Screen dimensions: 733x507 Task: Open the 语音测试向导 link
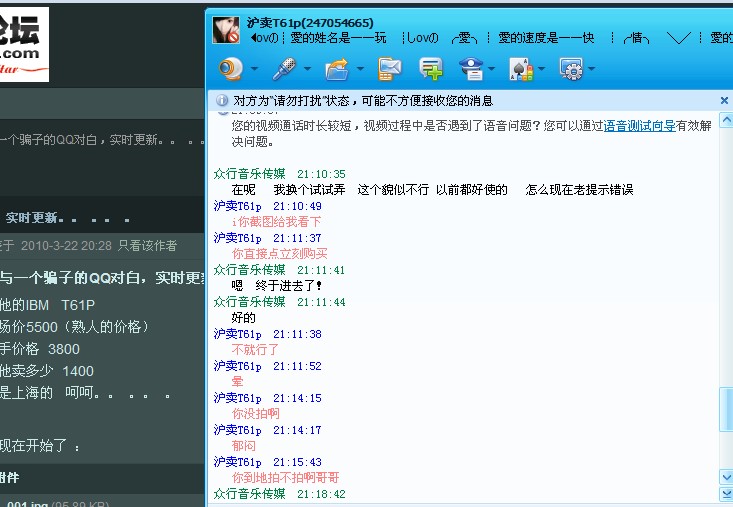[x=639, y=126]
